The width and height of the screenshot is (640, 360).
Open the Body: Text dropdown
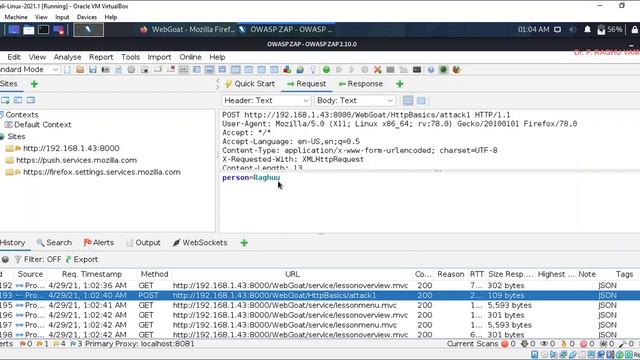point(354,100)
